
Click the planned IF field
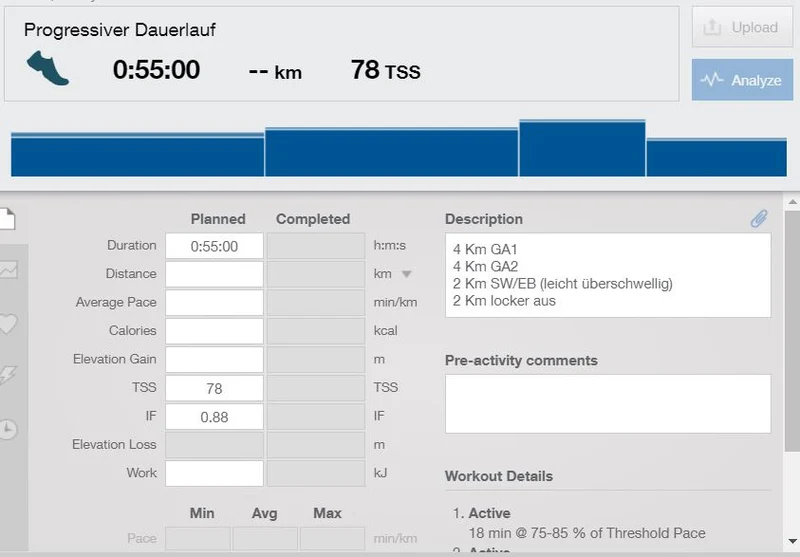pyautogui.click(x=214, y=417)
